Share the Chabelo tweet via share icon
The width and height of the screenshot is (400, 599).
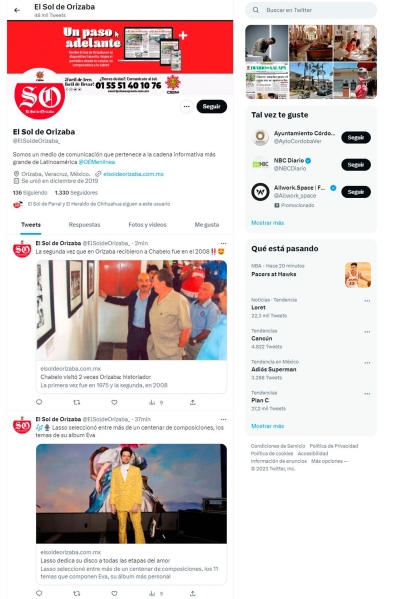click(x=193, y=402)
